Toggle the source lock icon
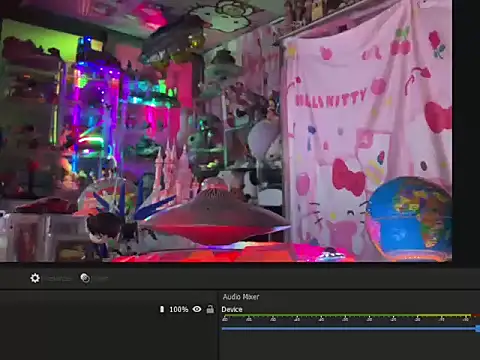Viewport: 480px width, 360px height. point(210,309)
